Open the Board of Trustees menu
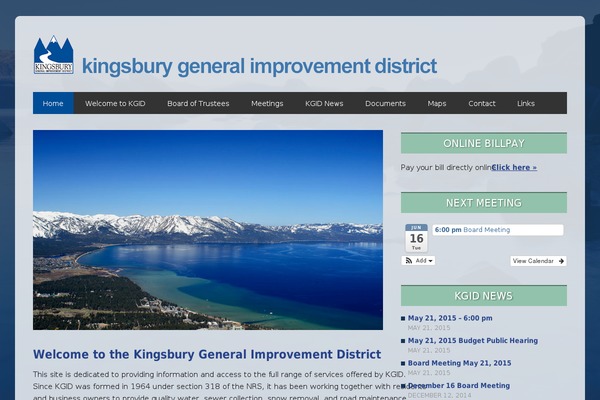 pos(198,103)
